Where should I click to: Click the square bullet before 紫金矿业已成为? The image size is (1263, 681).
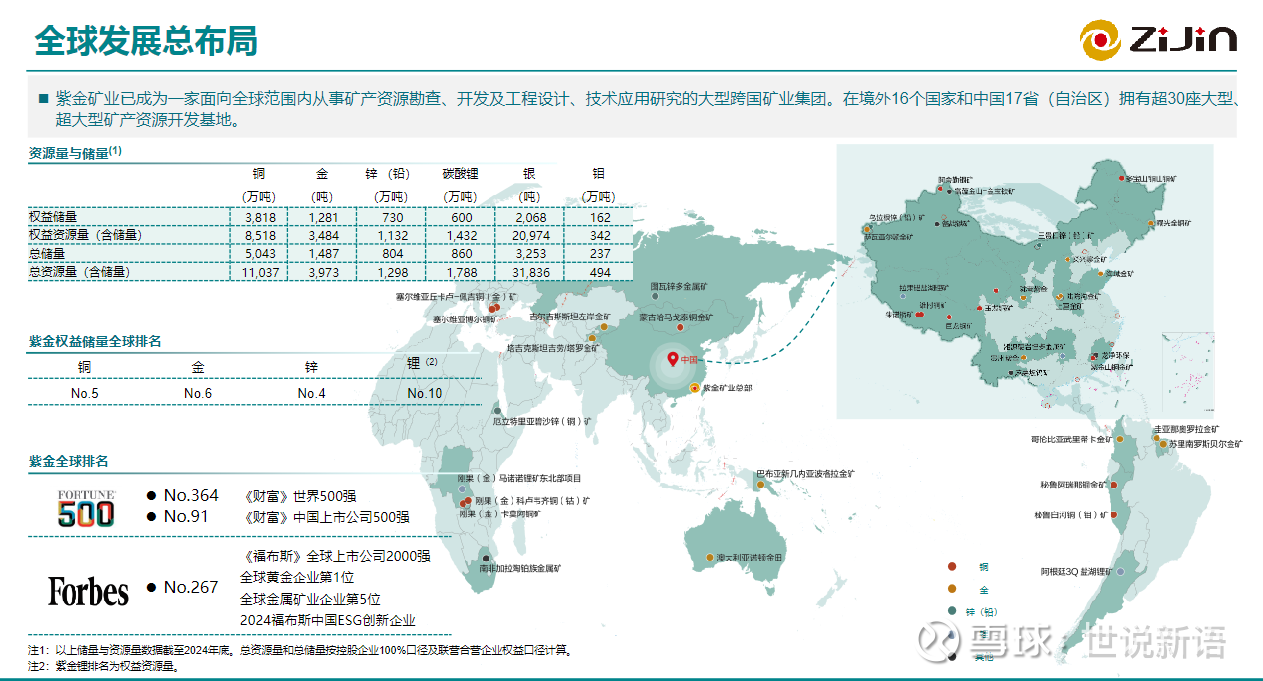(x=43, y=99)
